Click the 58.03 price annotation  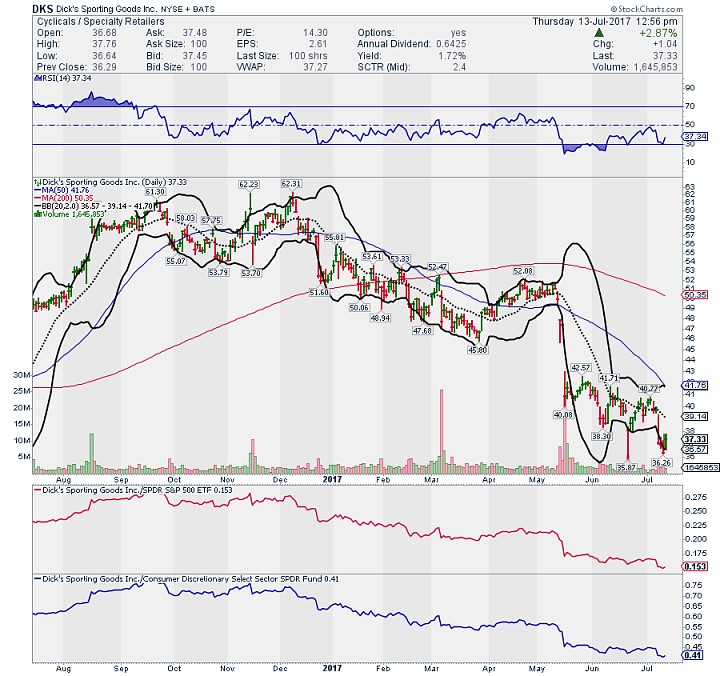pyautogui.click(x=186, y=218)
